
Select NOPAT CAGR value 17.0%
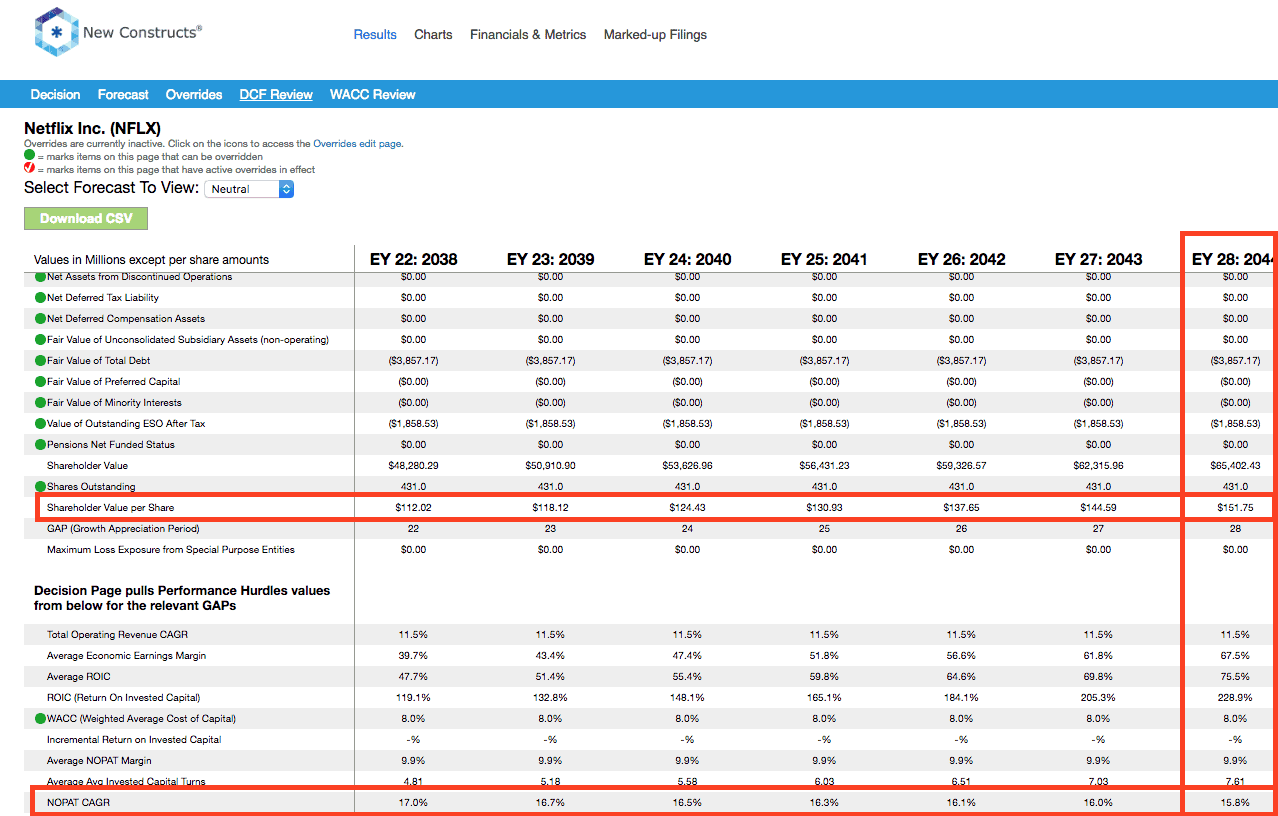point(413,803)
